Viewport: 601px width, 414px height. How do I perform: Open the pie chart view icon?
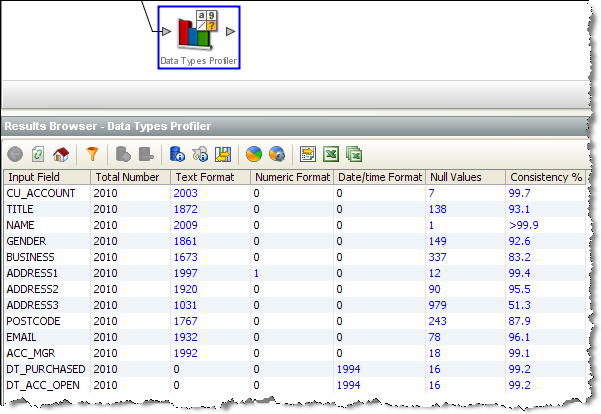pyautogui.click(x=254, y=154)
